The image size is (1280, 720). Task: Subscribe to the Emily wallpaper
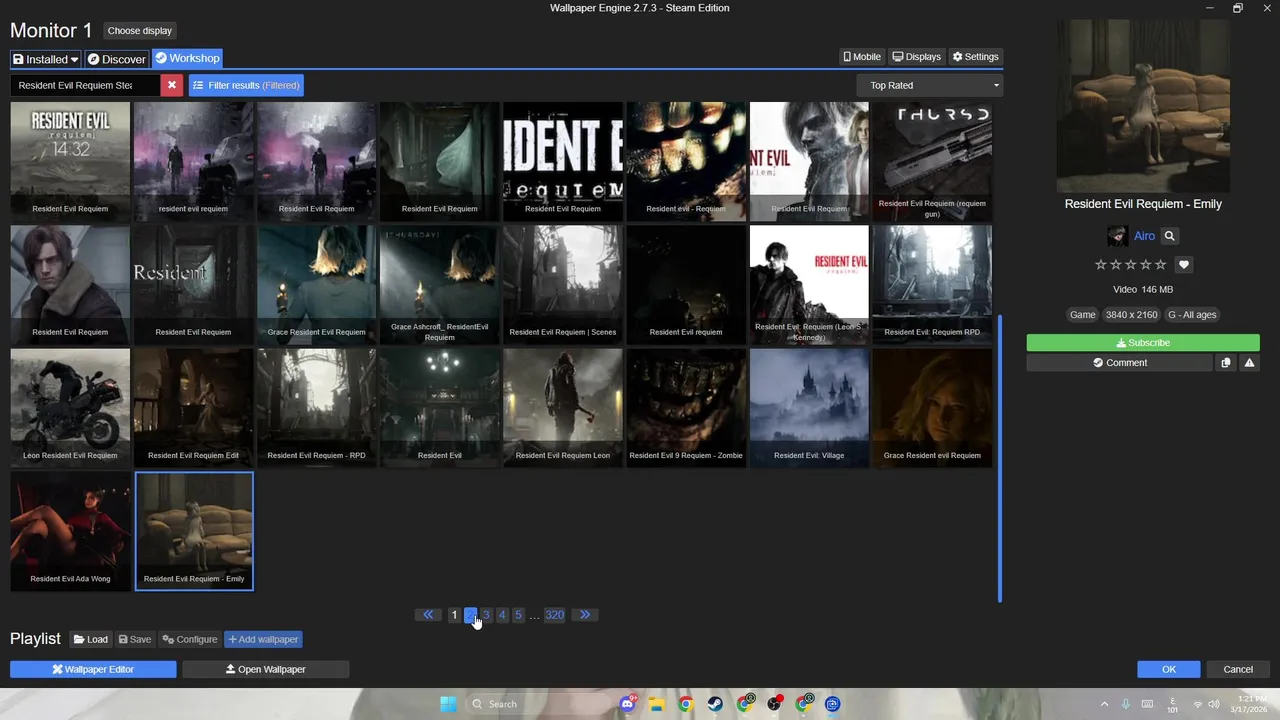click(x=1143, y=343)
